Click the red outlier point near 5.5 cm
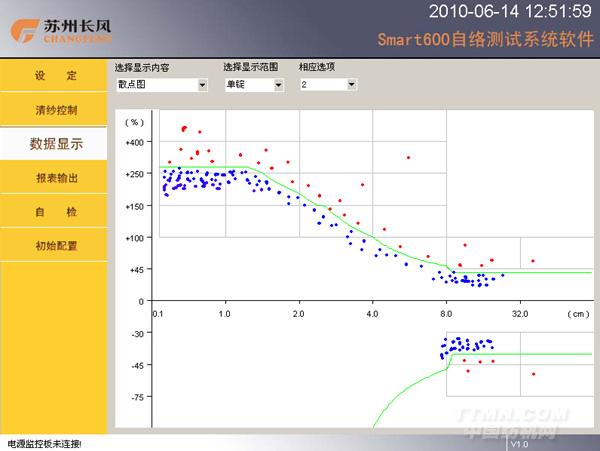 coord(408,157)
